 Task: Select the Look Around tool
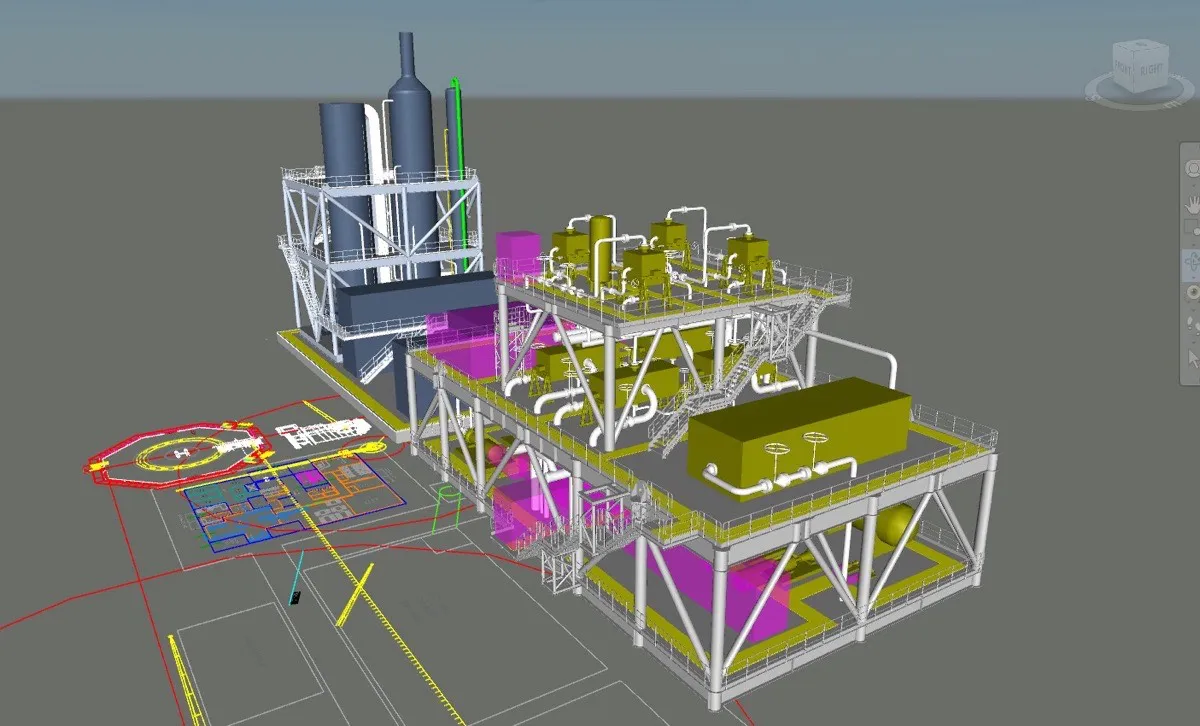click(1194, 292)
